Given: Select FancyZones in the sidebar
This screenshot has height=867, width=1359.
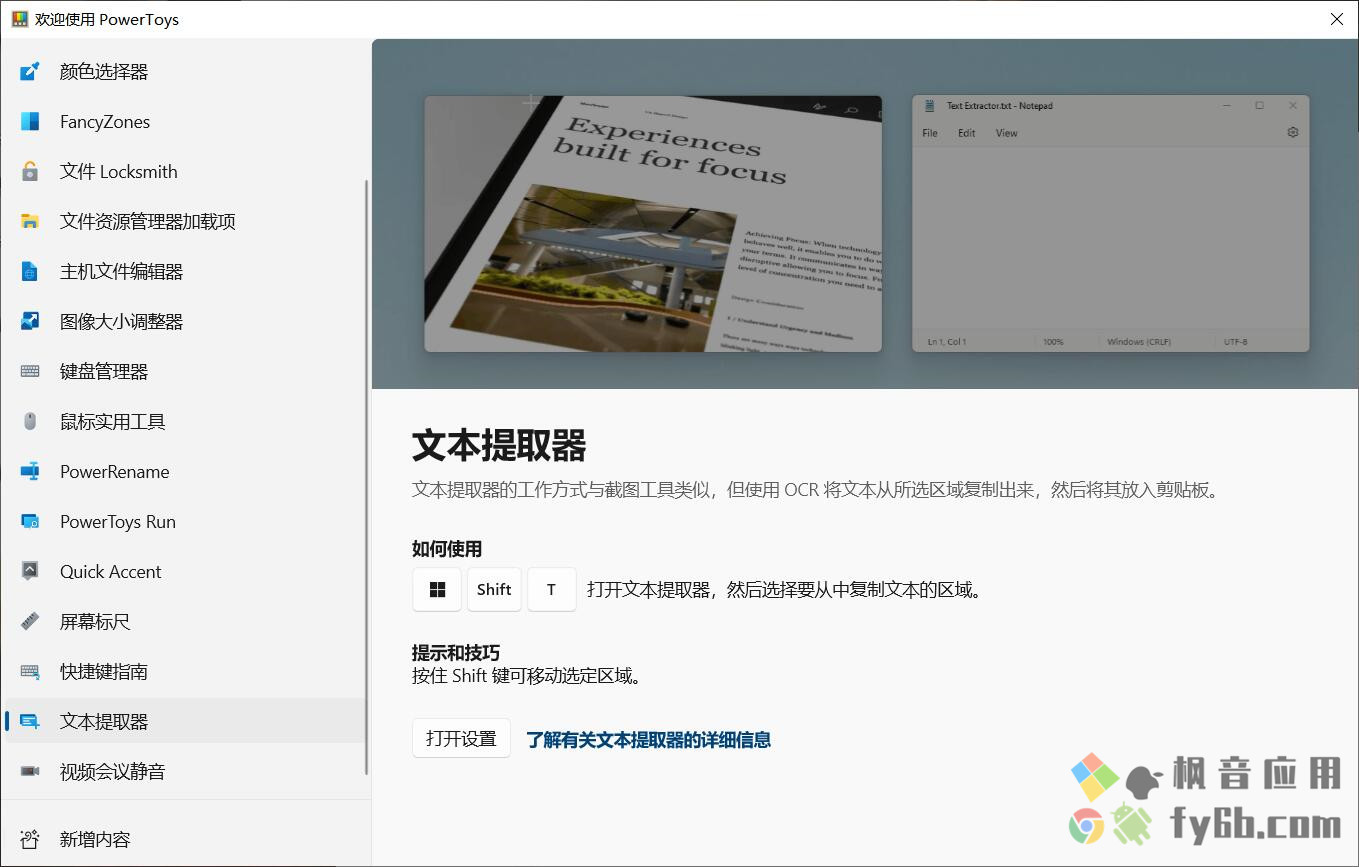Looking at the screenshot, I should coord(185,121).
